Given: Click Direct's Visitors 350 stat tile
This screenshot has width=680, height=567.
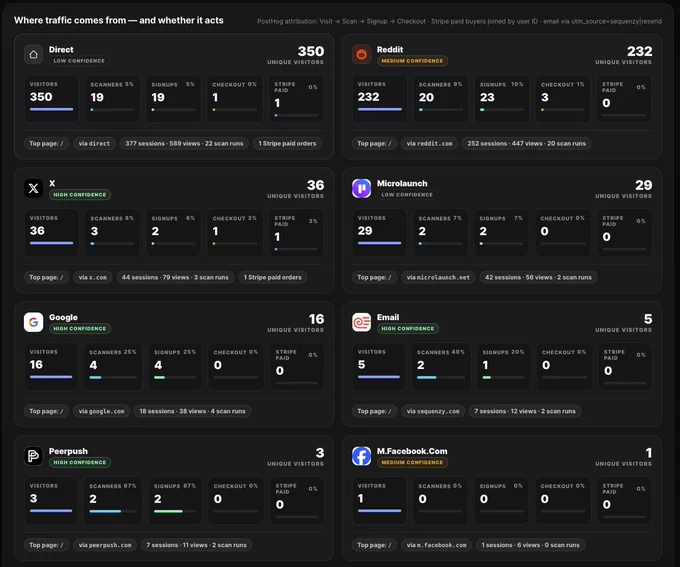Looking at the screenshot, I should point(51,98).
